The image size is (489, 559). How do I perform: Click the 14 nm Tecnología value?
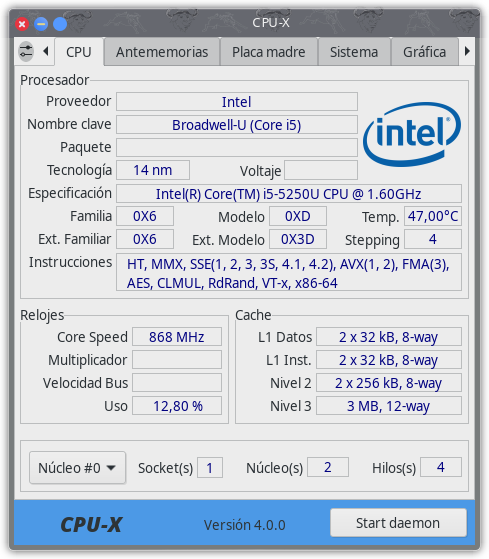point(153,170)
